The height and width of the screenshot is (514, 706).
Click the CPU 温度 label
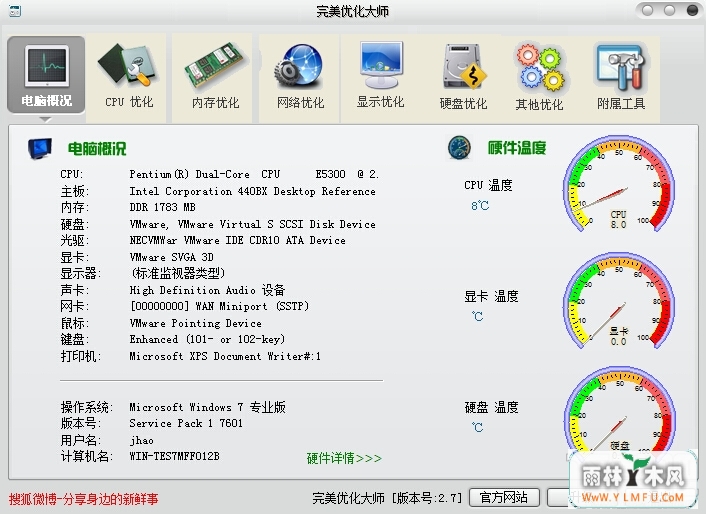pyautogui.click(x=489, y=185)
